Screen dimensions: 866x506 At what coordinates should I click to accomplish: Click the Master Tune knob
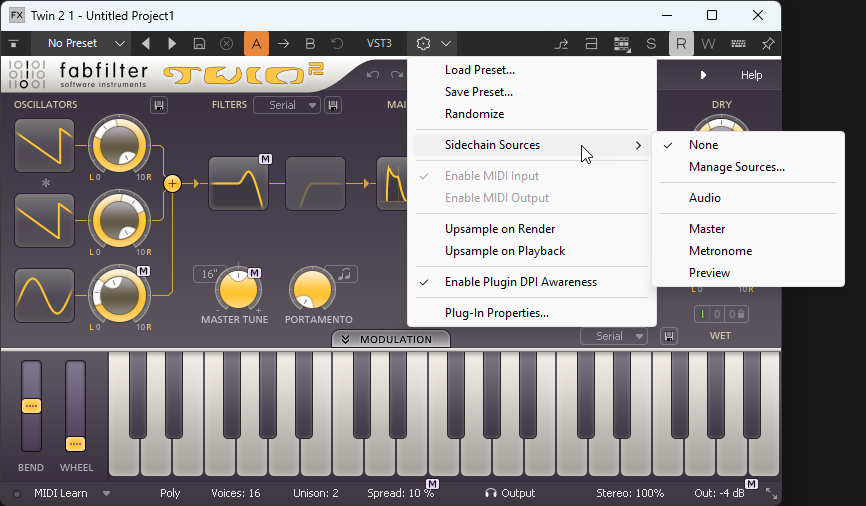[238, 290]
